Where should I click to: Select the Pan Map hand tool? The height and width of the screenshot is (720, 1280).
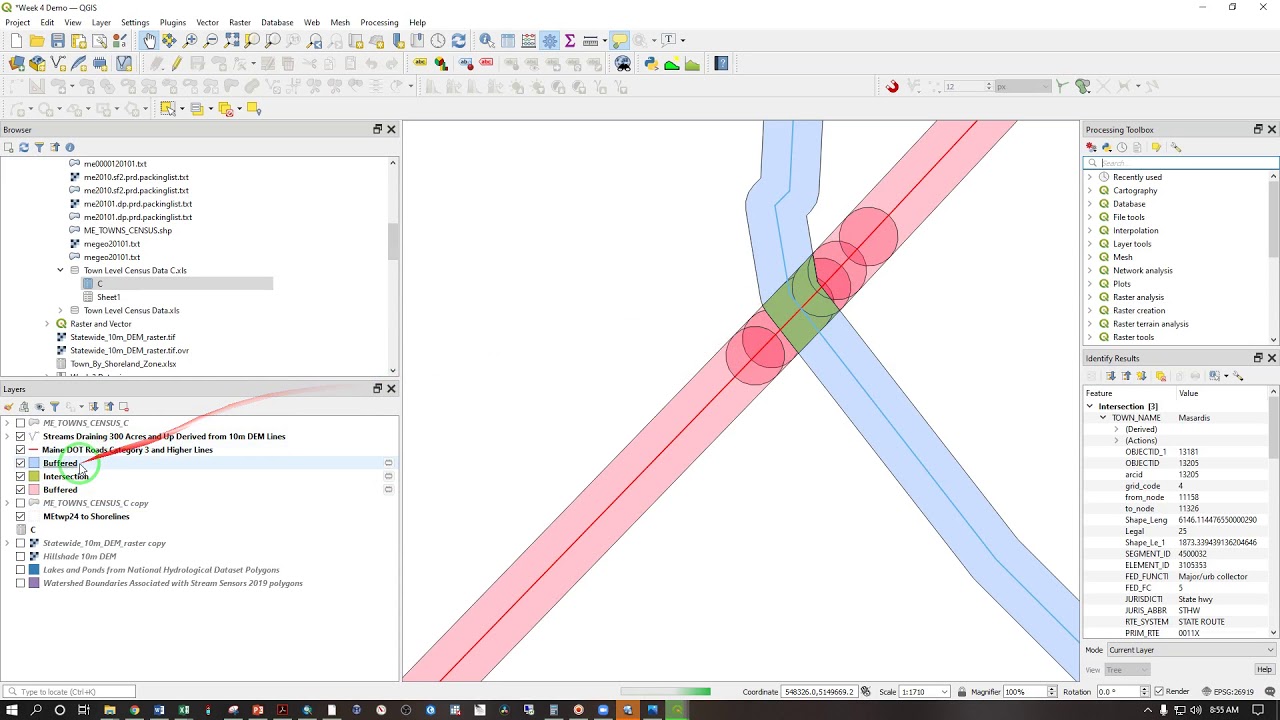tap(149, 41)
